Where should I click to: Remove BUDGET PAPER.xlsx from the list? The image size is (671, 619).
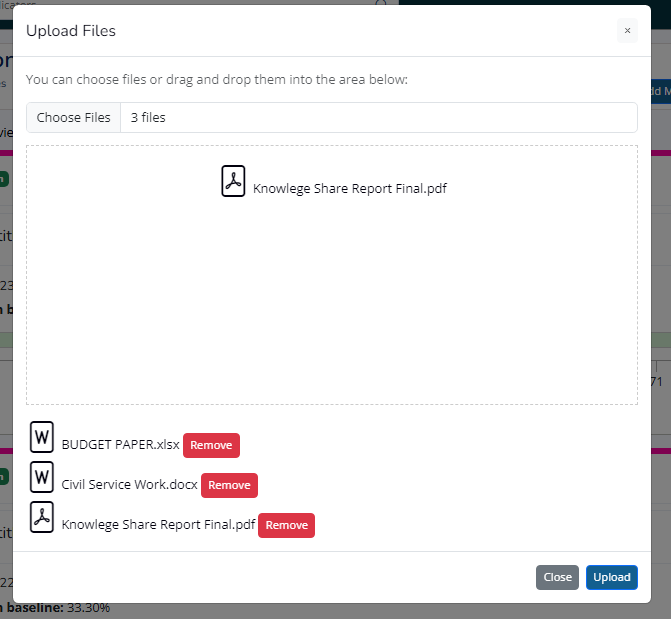[211, 445]
